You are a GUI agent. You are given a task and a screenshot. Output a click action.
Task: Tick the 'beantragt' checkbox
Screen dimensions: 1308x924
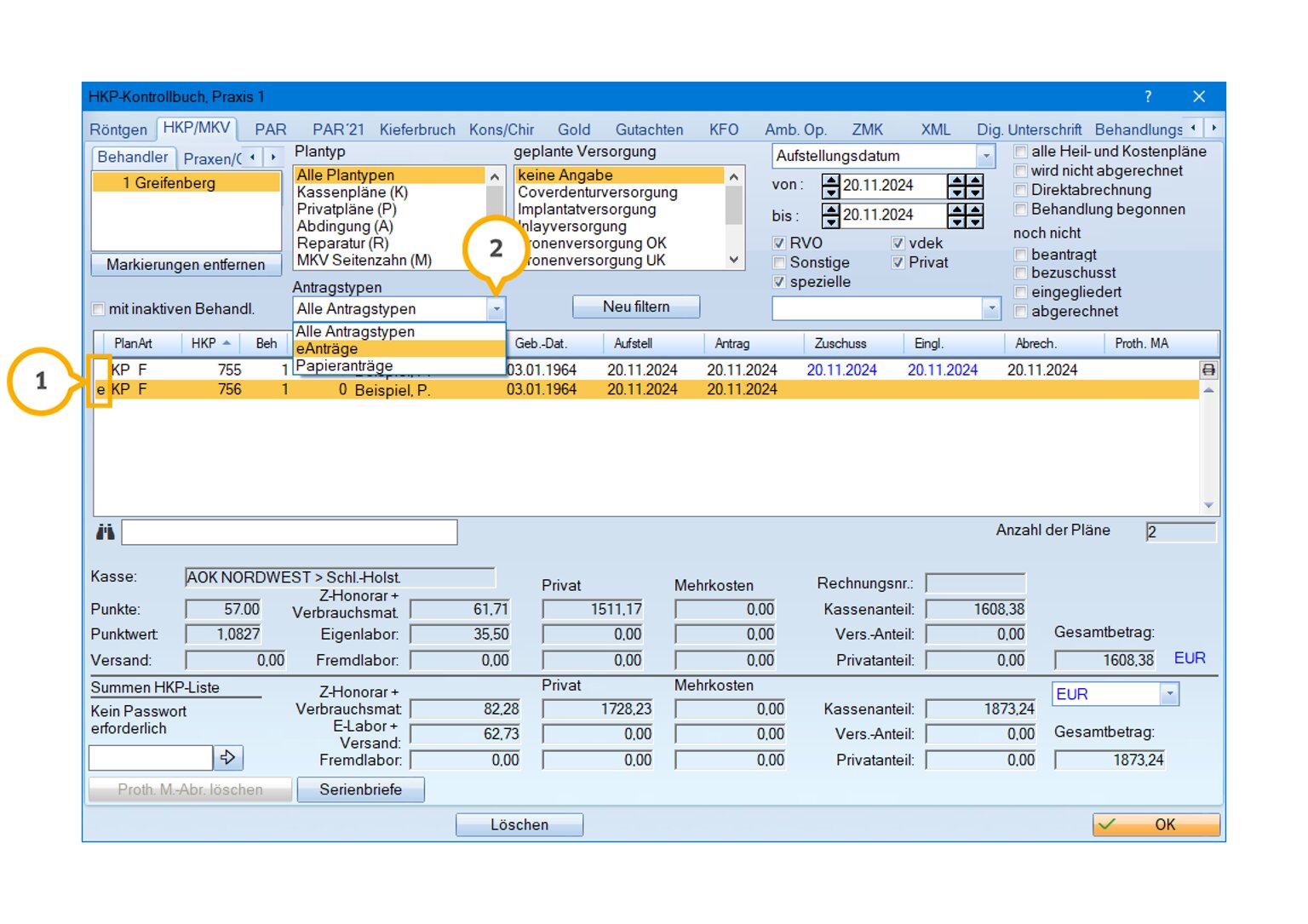(x=1020, y=255)
